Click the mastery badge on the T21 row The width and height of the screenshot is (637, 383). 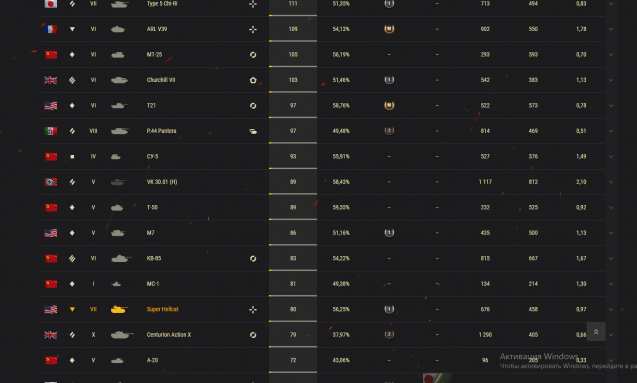tap(389, 106)
